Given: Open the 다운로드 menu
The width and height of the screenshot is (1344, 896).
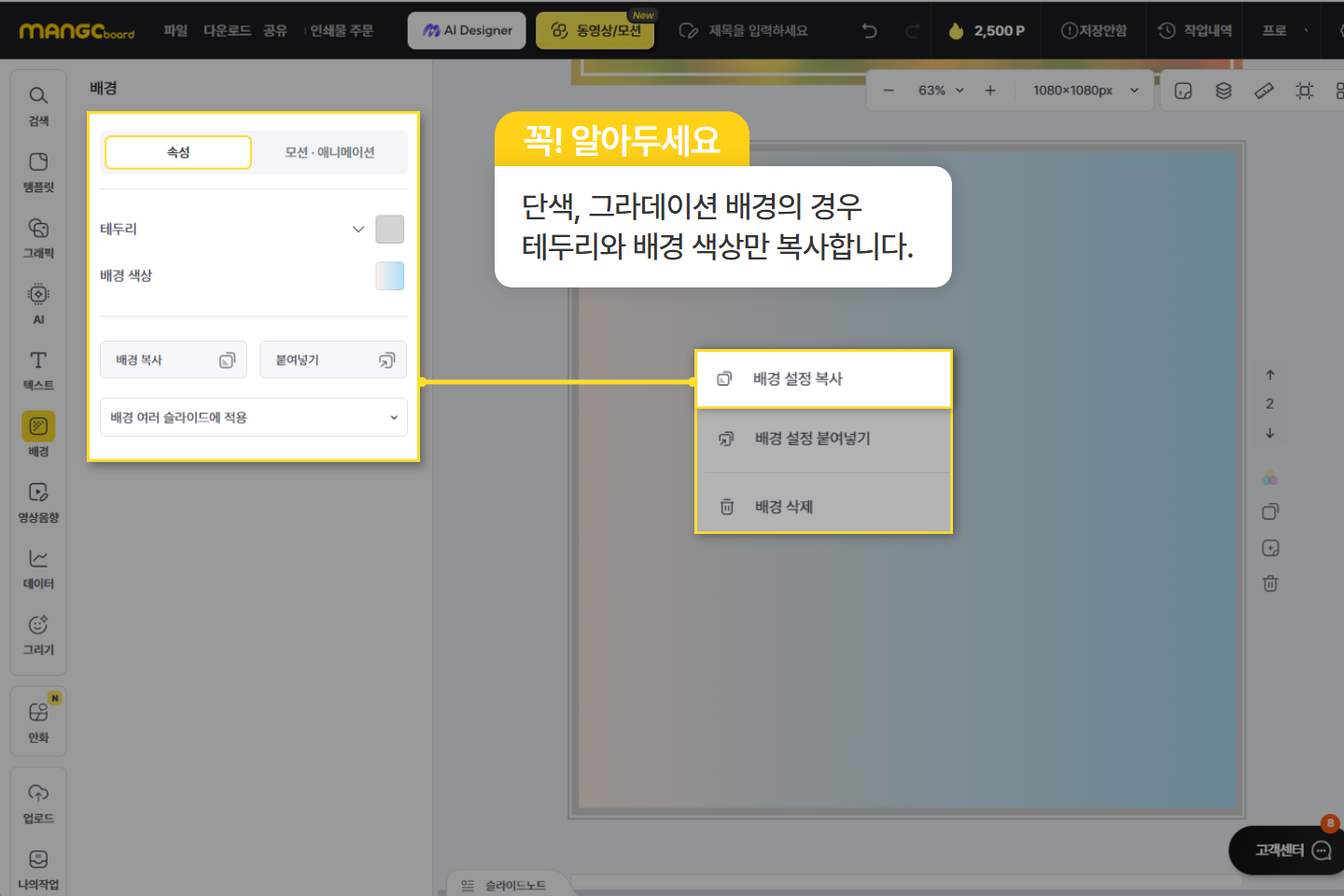Looking at the screenshot, I should [x=228, y=31].
